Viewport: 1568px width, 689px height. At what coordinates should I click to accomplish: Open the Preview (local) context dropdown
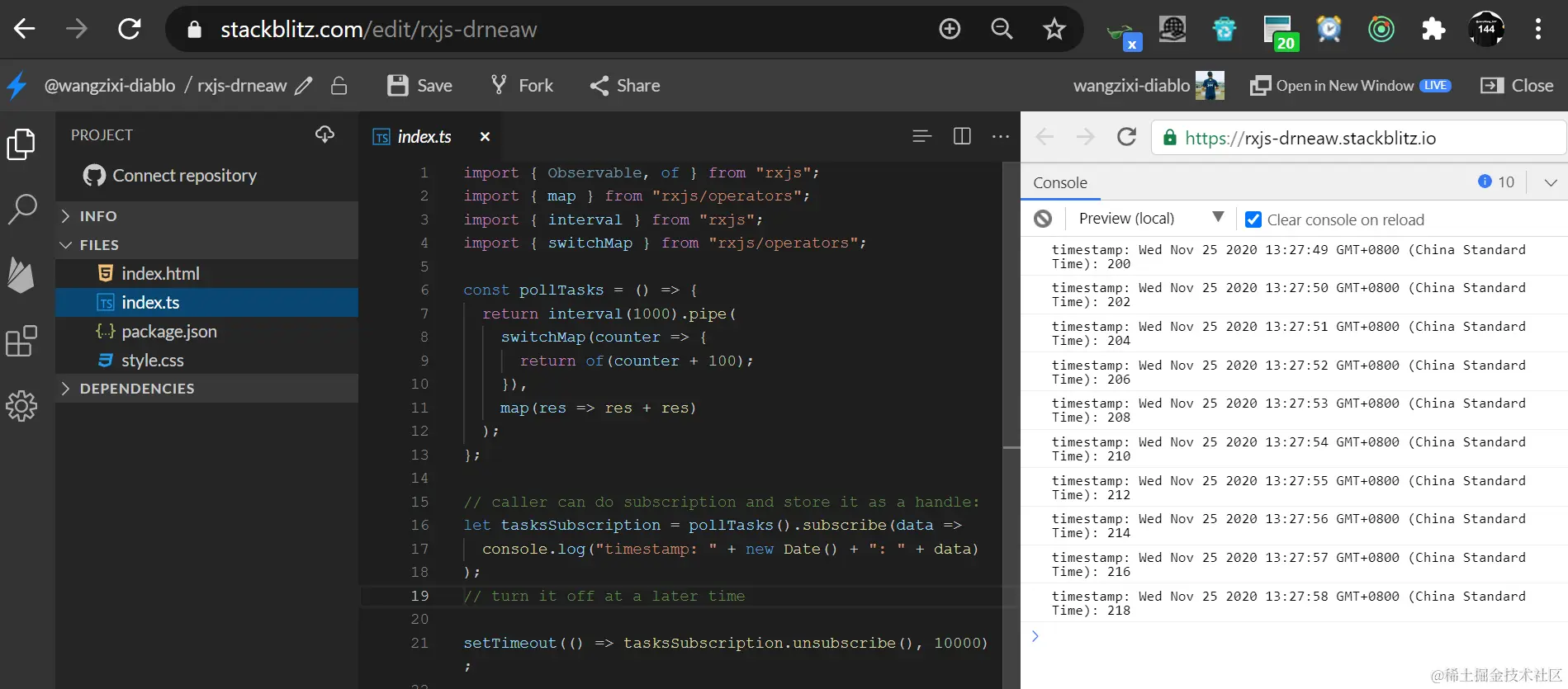(1151, 219)
